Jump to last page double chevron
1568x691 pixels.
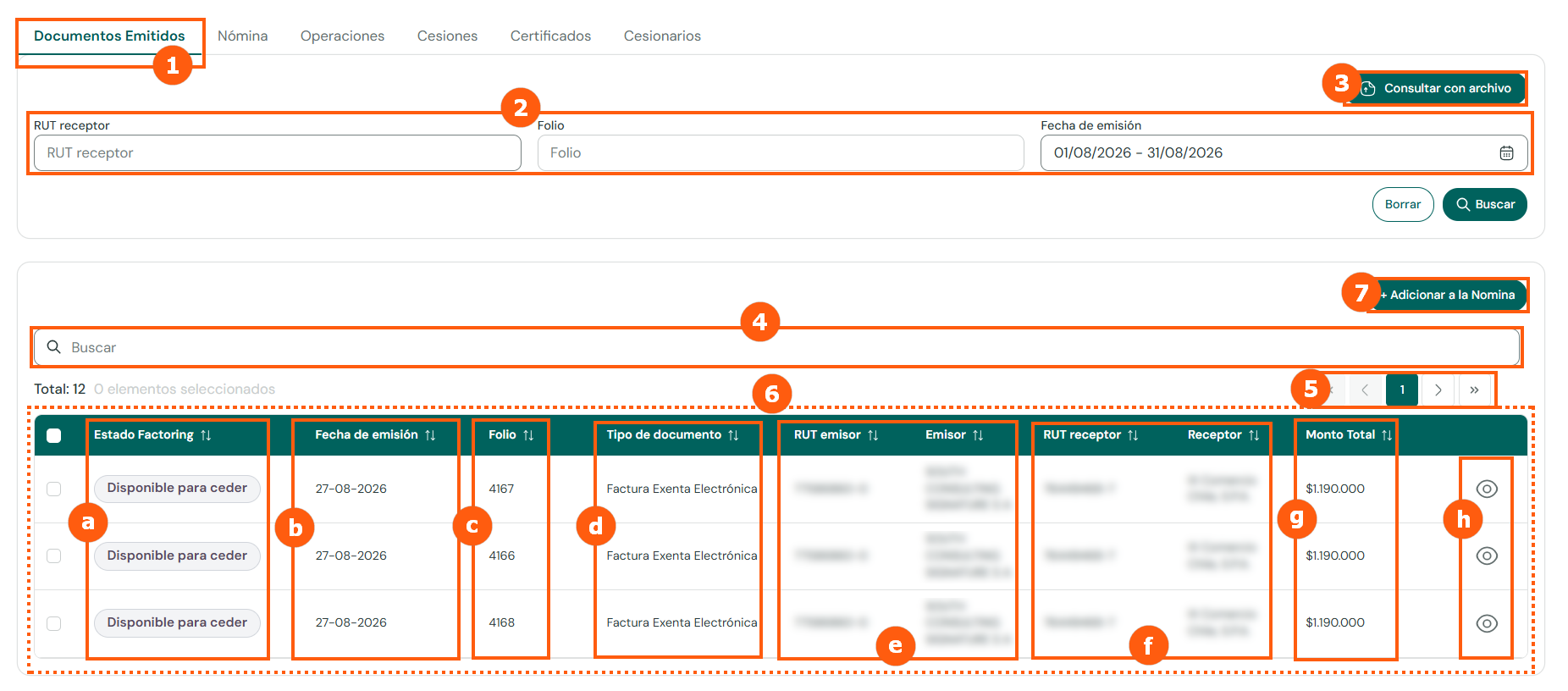coord(1474,390)
